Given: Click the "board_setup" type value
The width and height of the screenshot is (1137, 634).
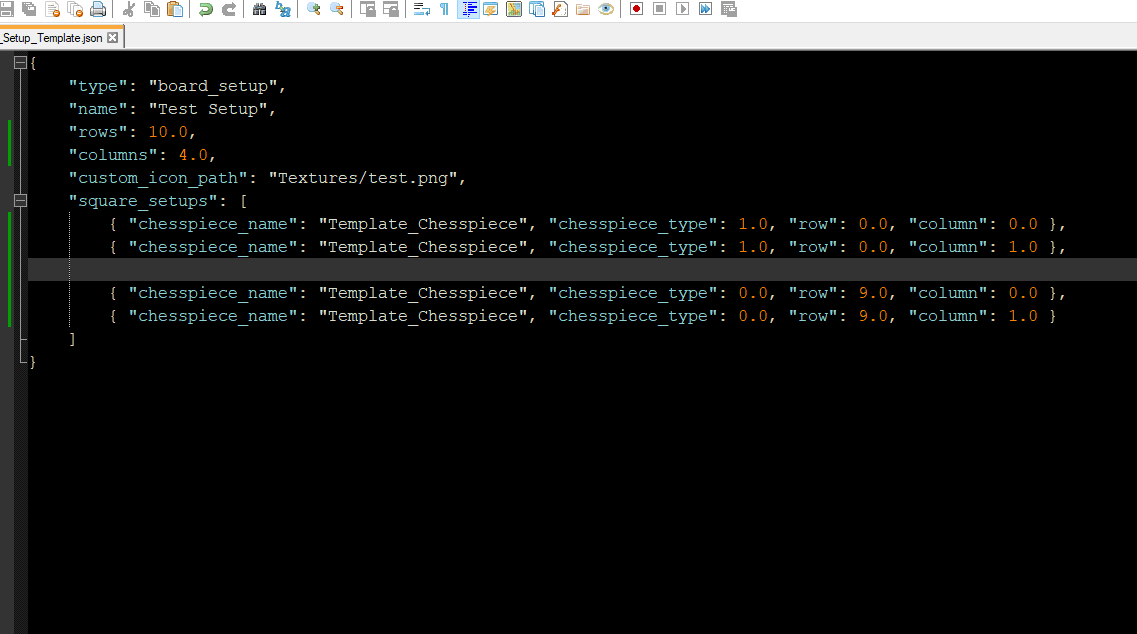Looking at the screenshot, I should click(x=212, y=86).
